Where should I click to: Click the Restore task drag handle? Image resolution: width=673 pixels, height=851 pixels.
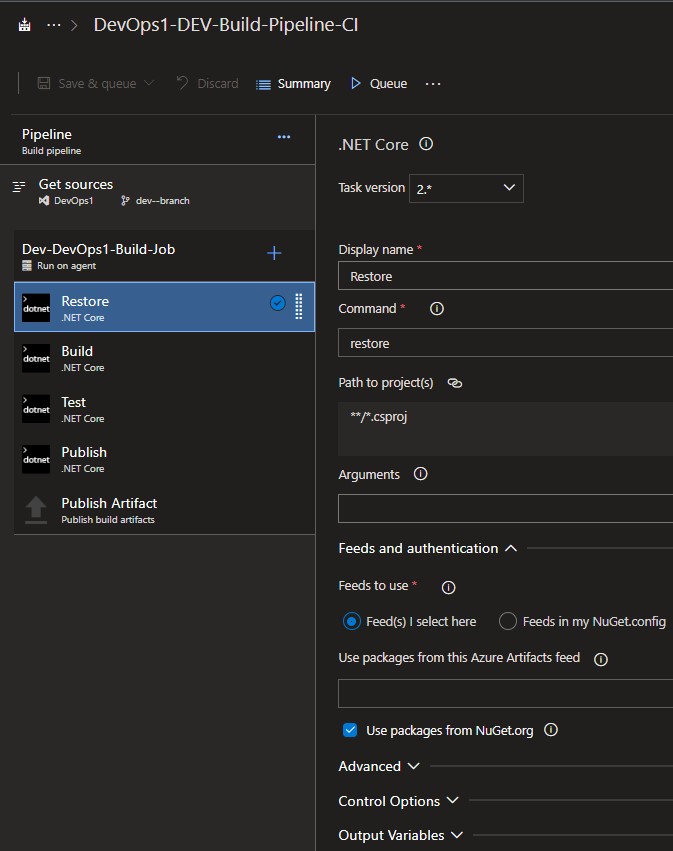[x=299, y=307]
